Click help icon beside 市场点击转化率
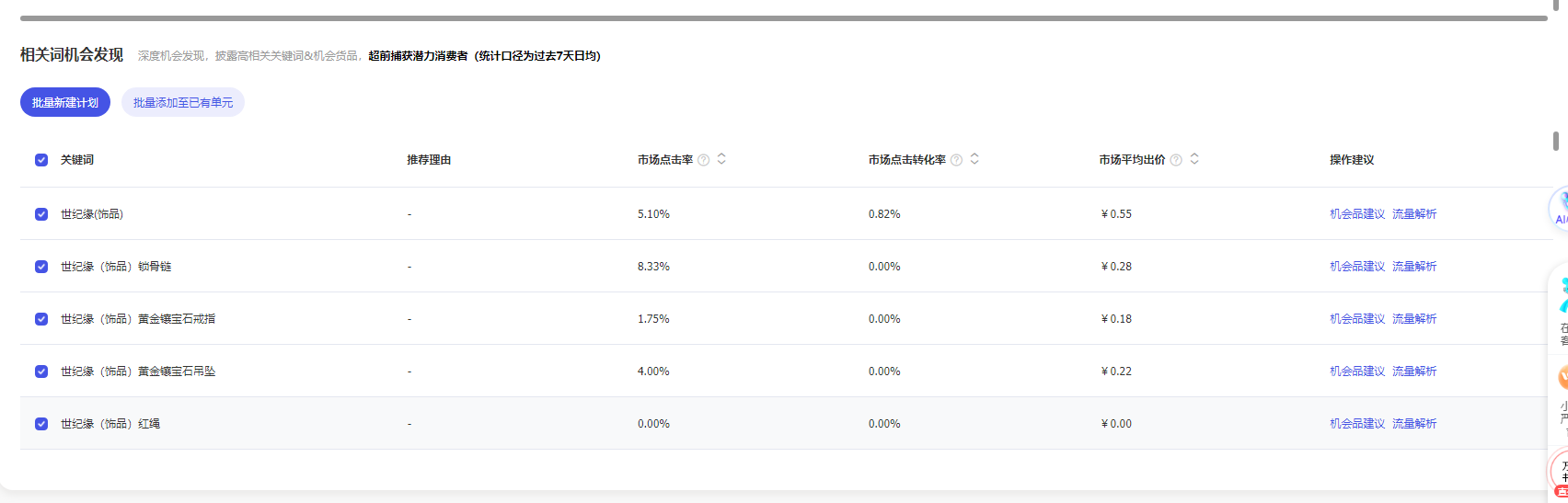Image resolution: width=1568 pixels, height=503 pixels. pos(956,160)
